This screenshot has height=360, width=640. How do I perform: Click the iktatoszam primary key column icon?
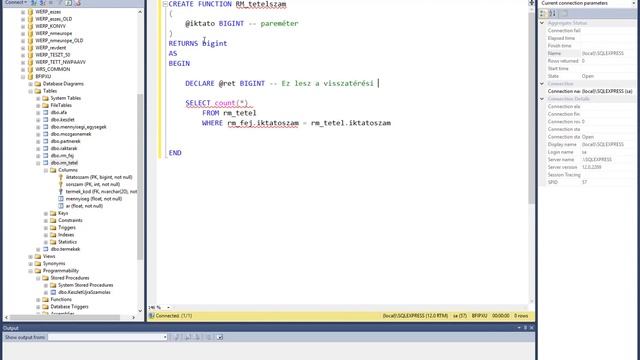[x=61, y=177]
